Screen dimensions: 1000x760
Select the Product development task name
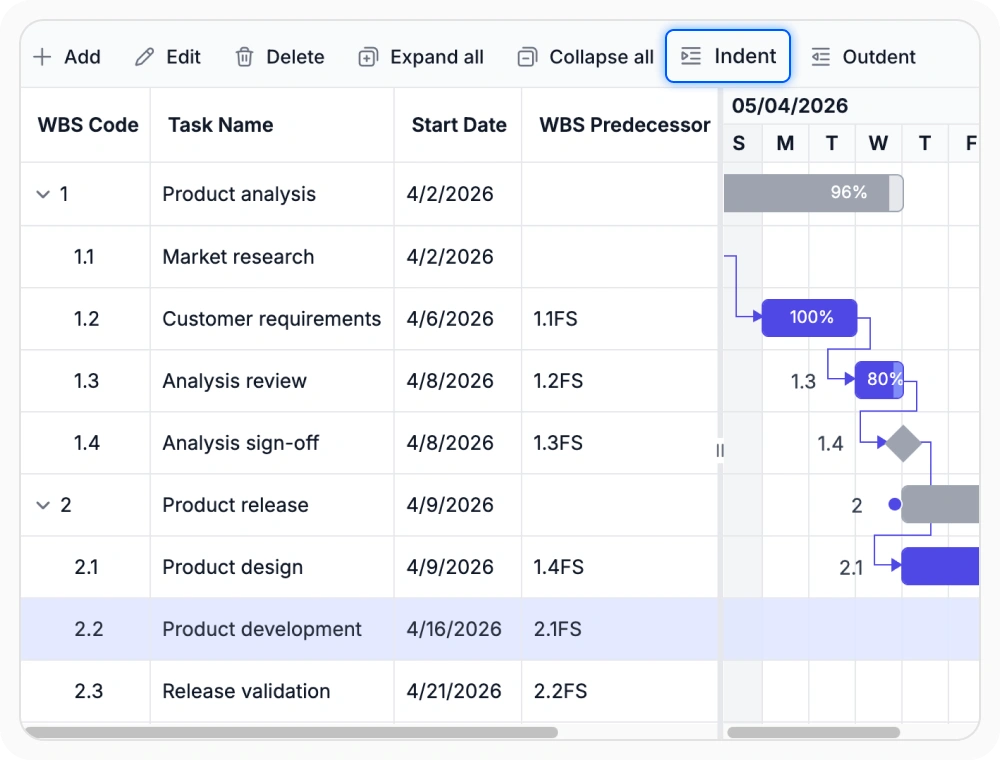click(262, 629)
